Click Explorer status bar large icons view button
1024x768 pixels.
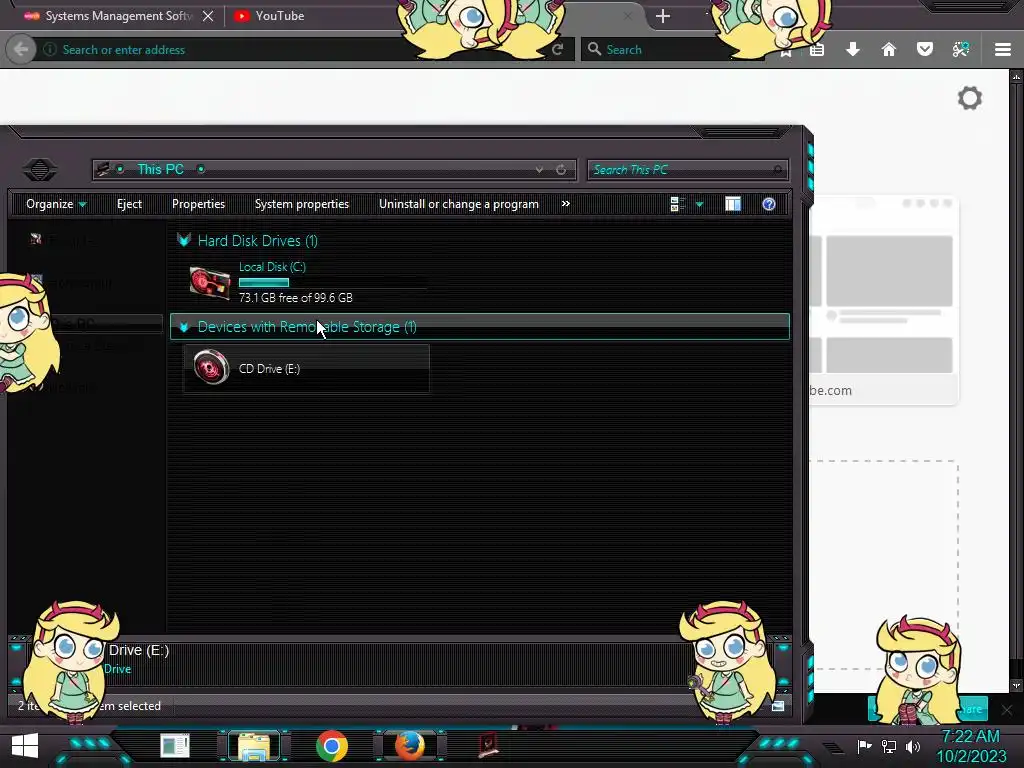[777, 706]
